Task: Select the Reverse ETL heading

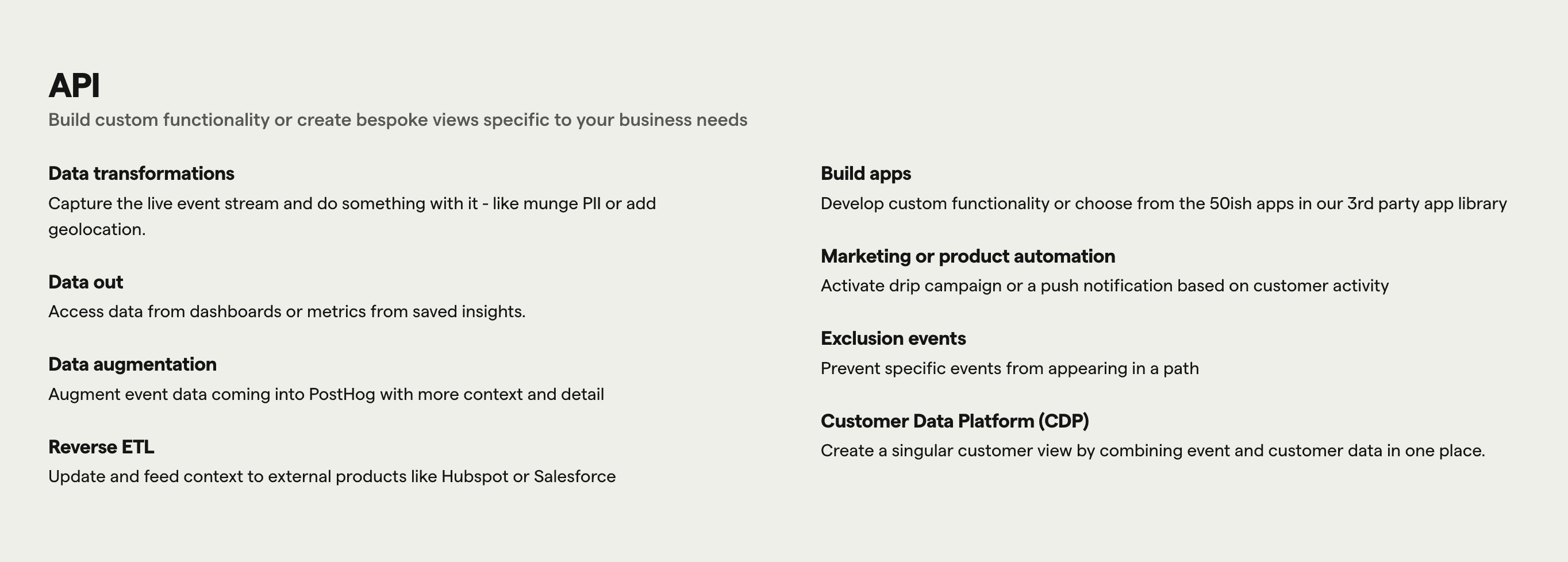Action: point(101,447)
